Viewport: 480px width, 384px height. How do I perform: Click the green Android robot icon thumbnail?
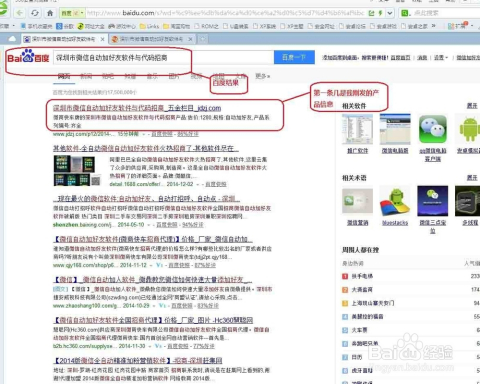coord(468,129)
